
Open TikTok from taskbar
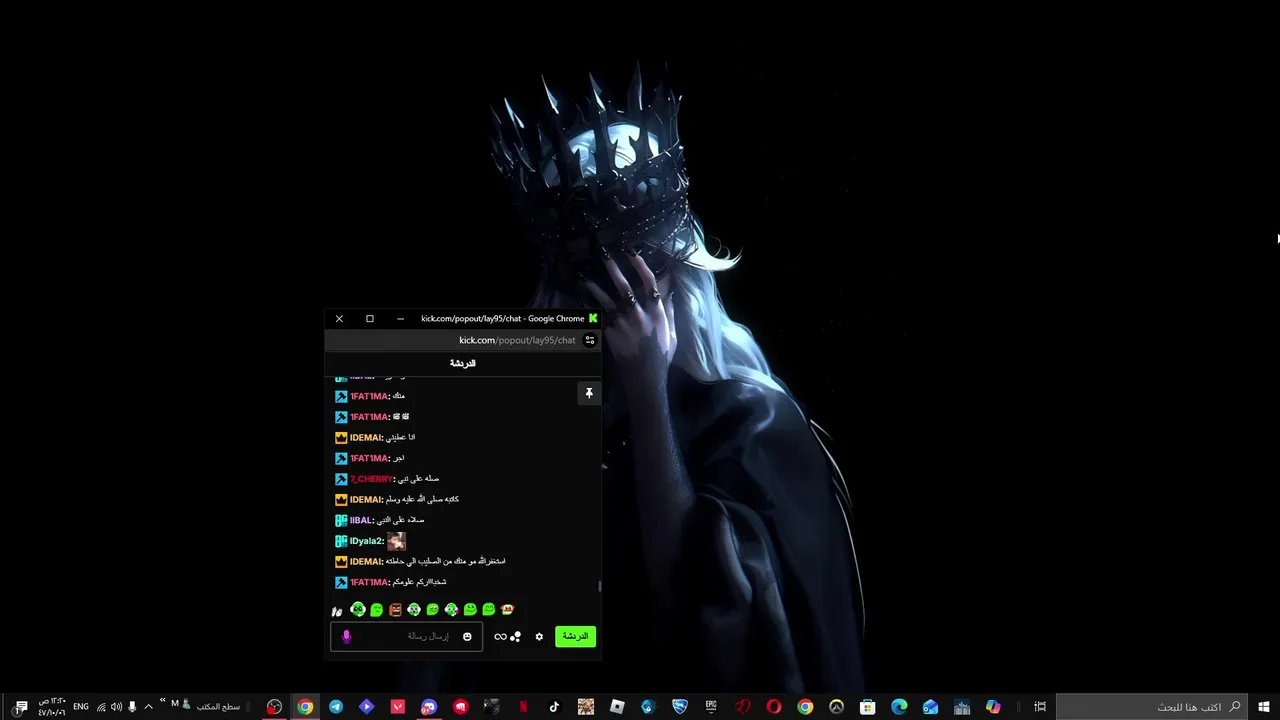coord(554,707)
